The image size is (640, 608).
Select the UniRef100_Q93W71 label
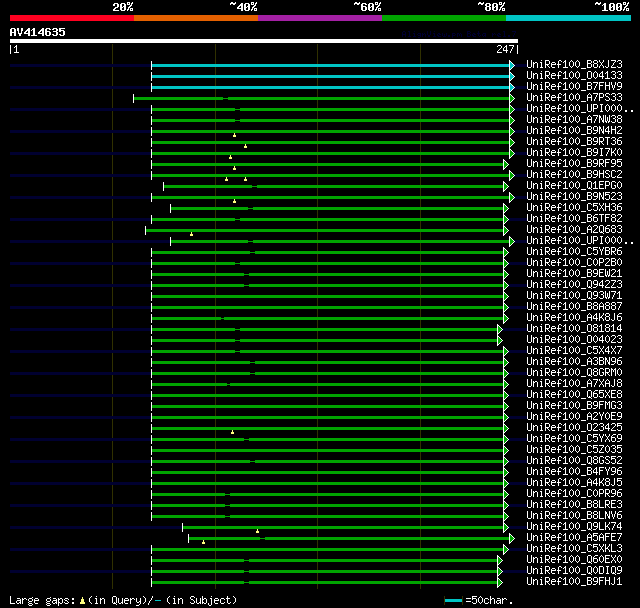tap(574, 296)
